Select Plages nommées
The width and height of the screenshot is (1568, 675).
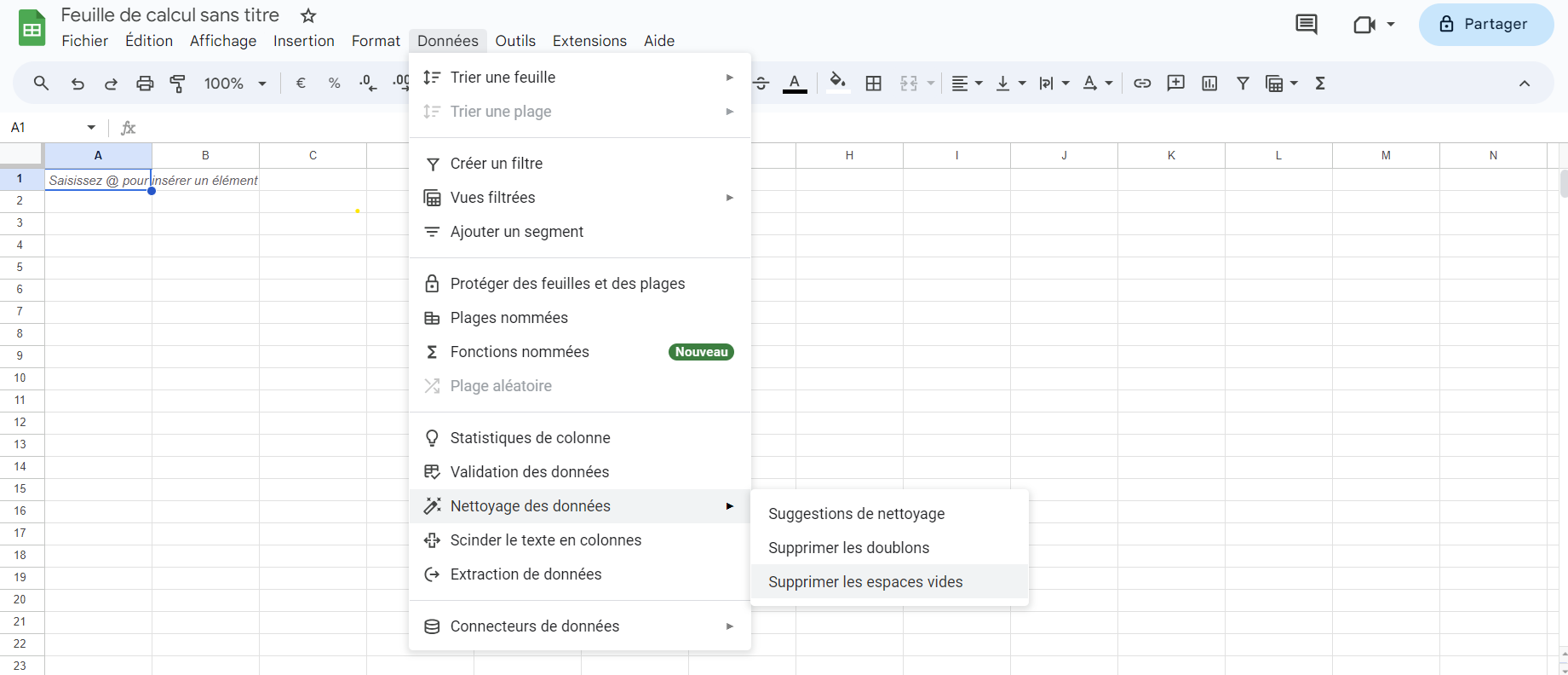coord(580,318)
